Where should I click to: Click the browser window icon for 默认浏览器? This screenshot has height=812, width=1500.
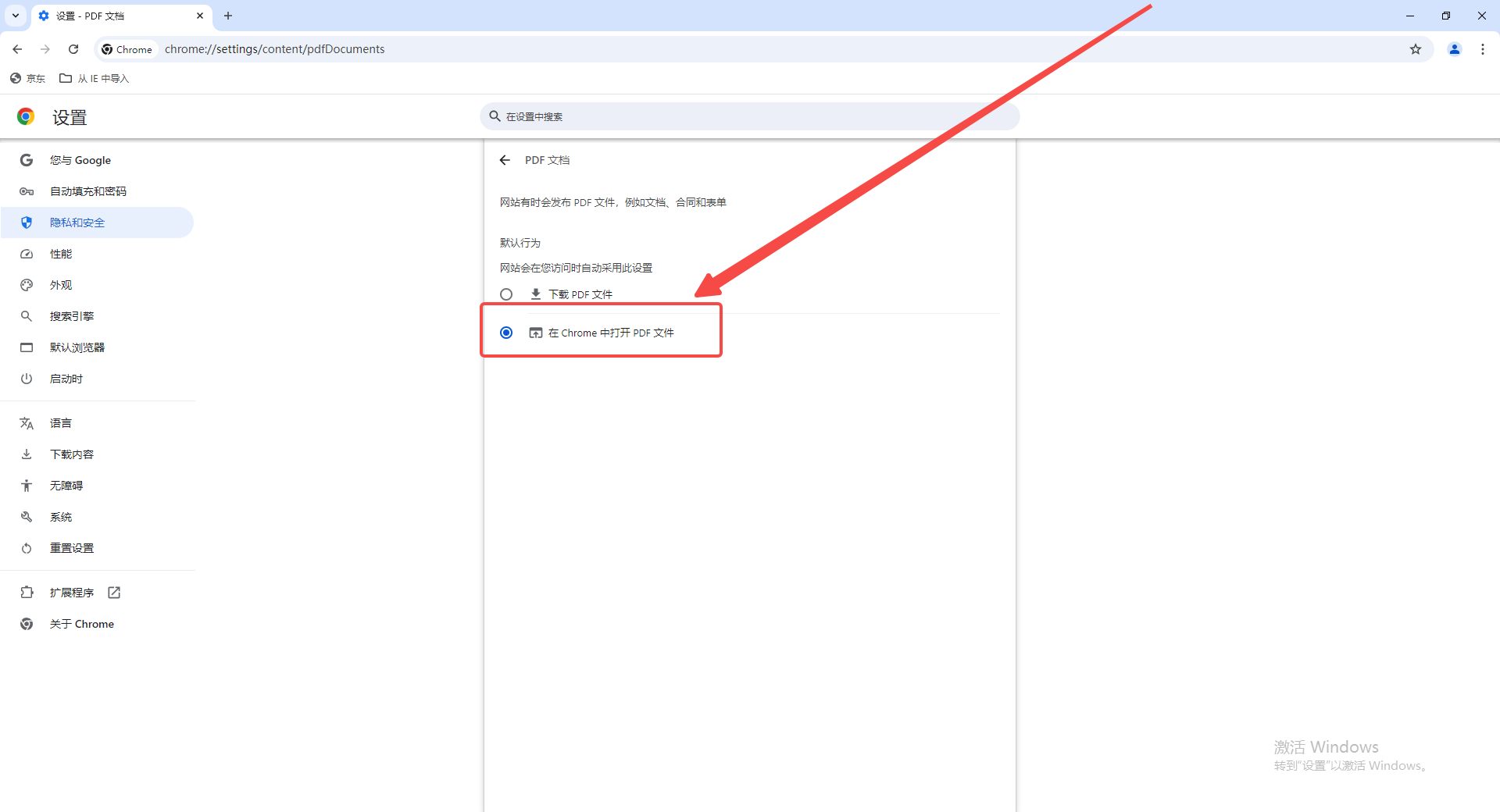point(27,347)
